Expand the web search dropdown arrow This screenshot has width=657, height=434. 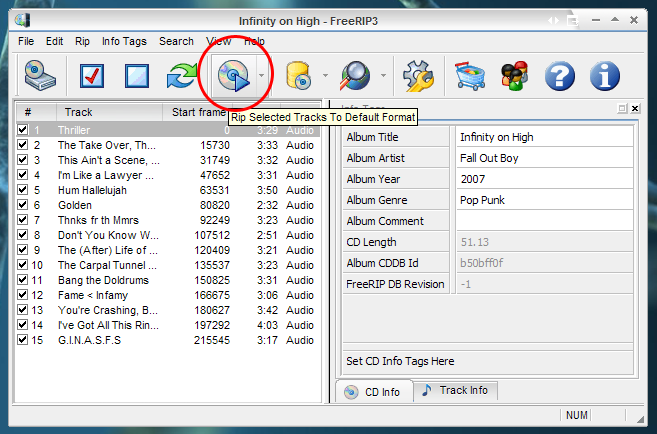[x=383, y=75]
